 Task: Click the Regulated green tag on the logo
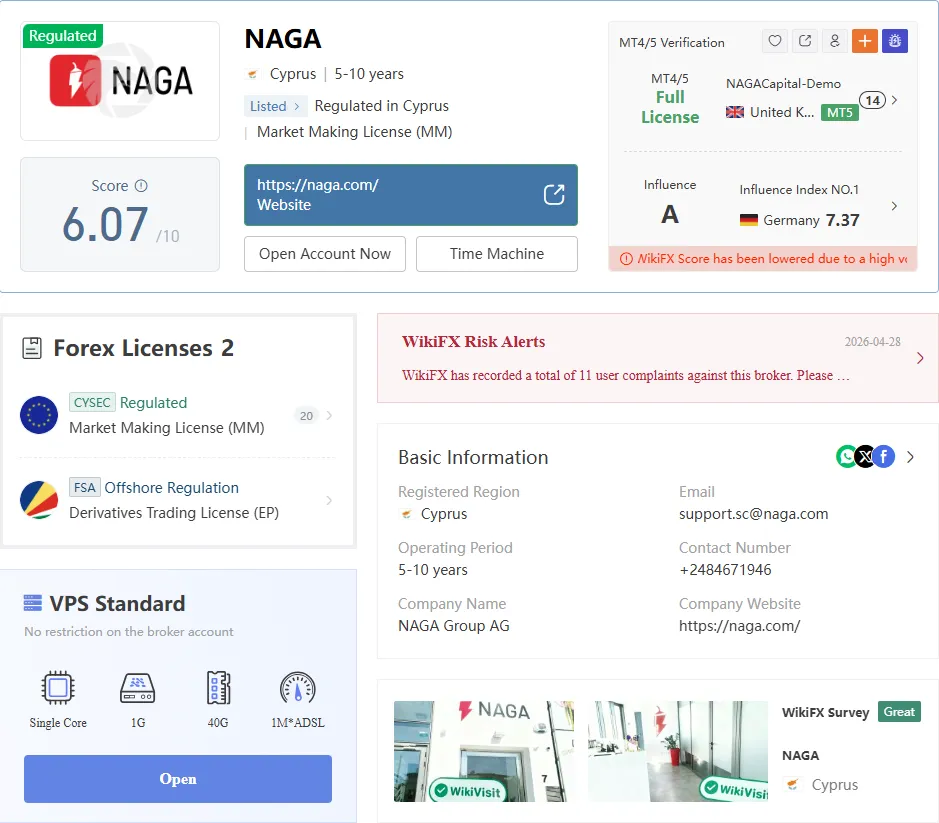click(x=63, y=36)
